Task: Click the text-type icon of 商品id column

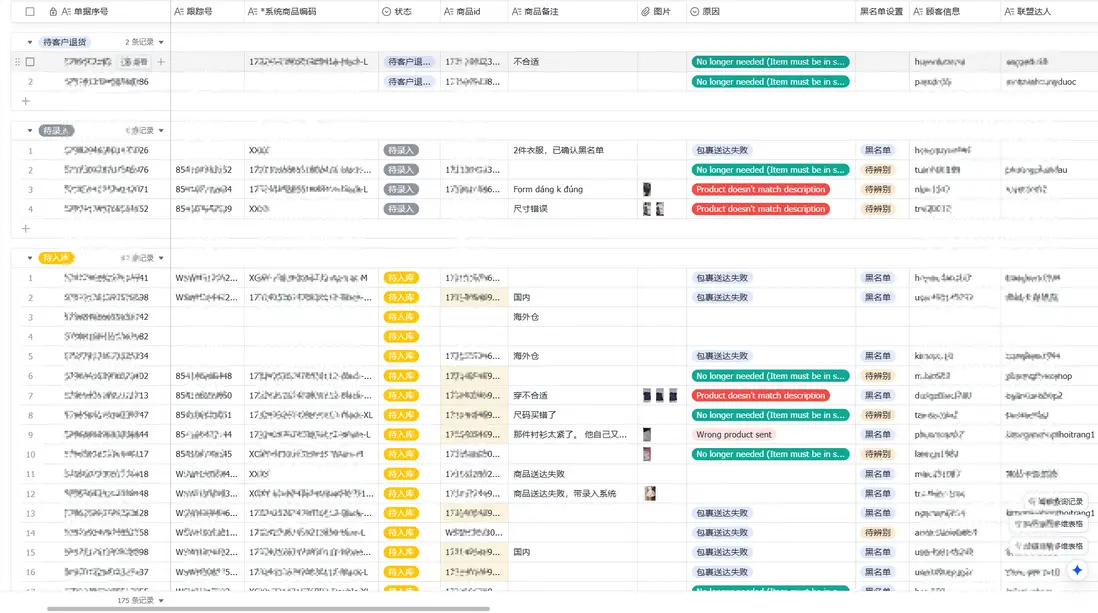Action: [x=448, y=11]
